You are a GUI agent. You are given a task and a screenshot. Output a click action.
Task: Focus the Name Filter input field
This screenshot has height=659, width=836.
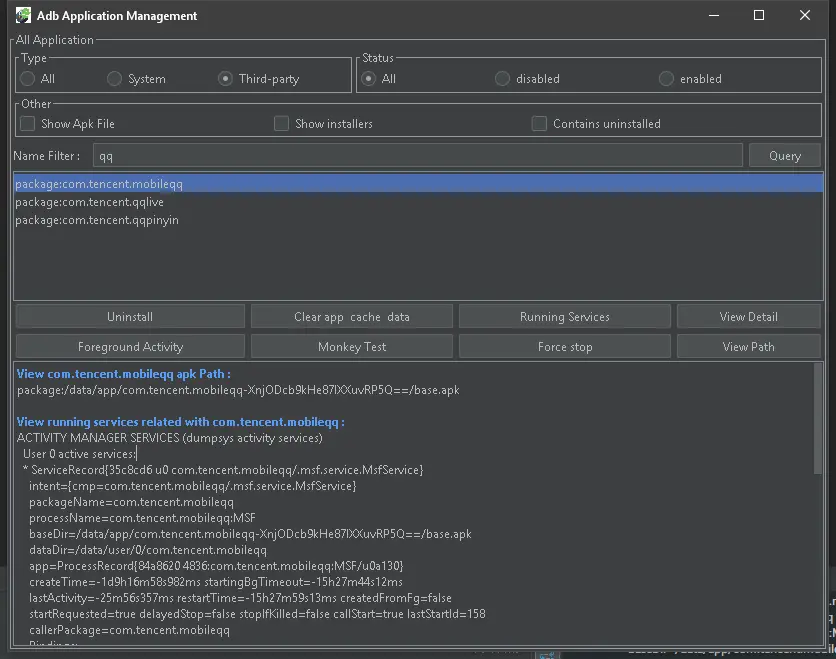coord(417,156)
